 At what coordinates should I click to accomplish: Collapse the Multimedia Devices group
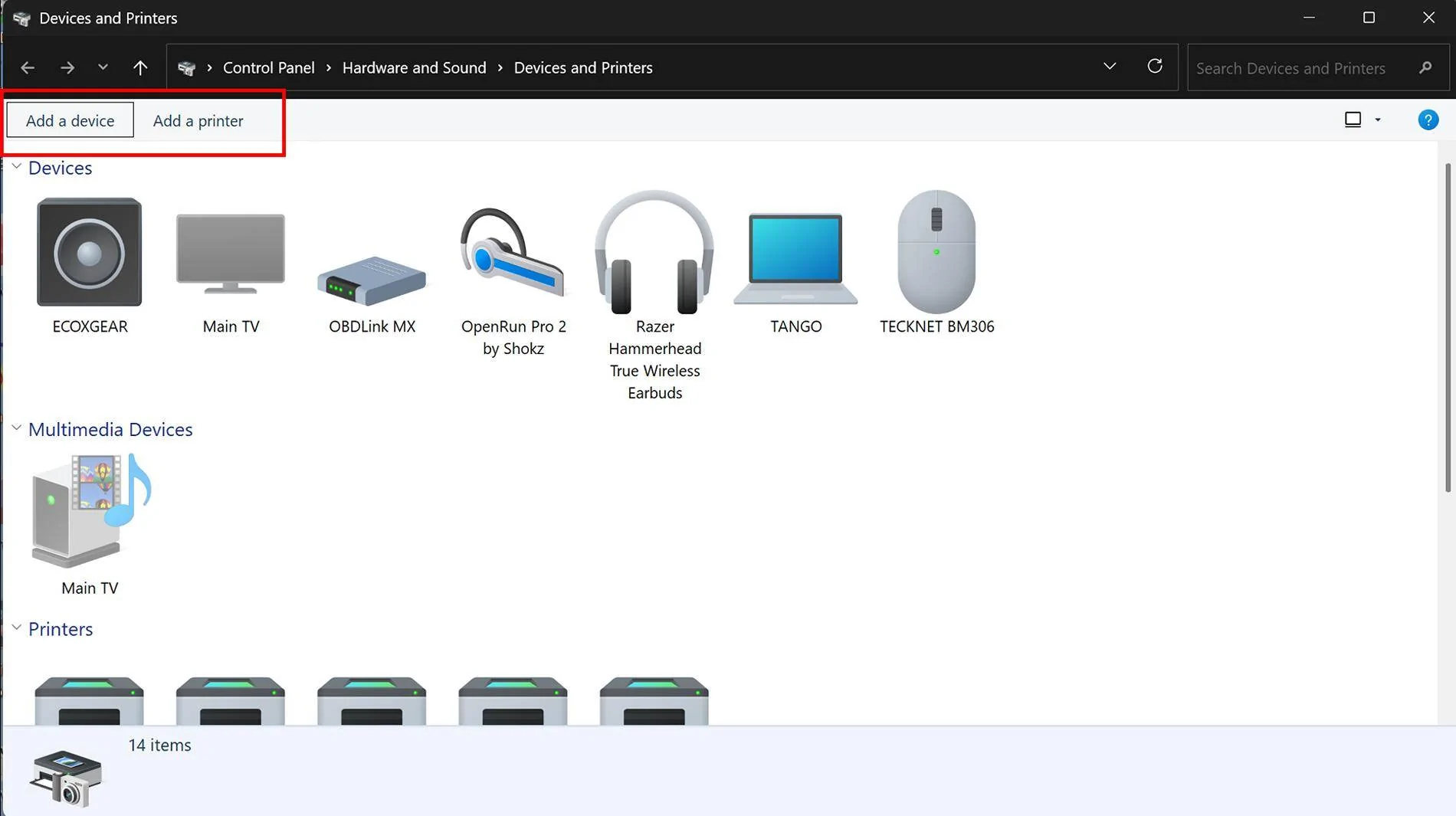click(17, 428)
